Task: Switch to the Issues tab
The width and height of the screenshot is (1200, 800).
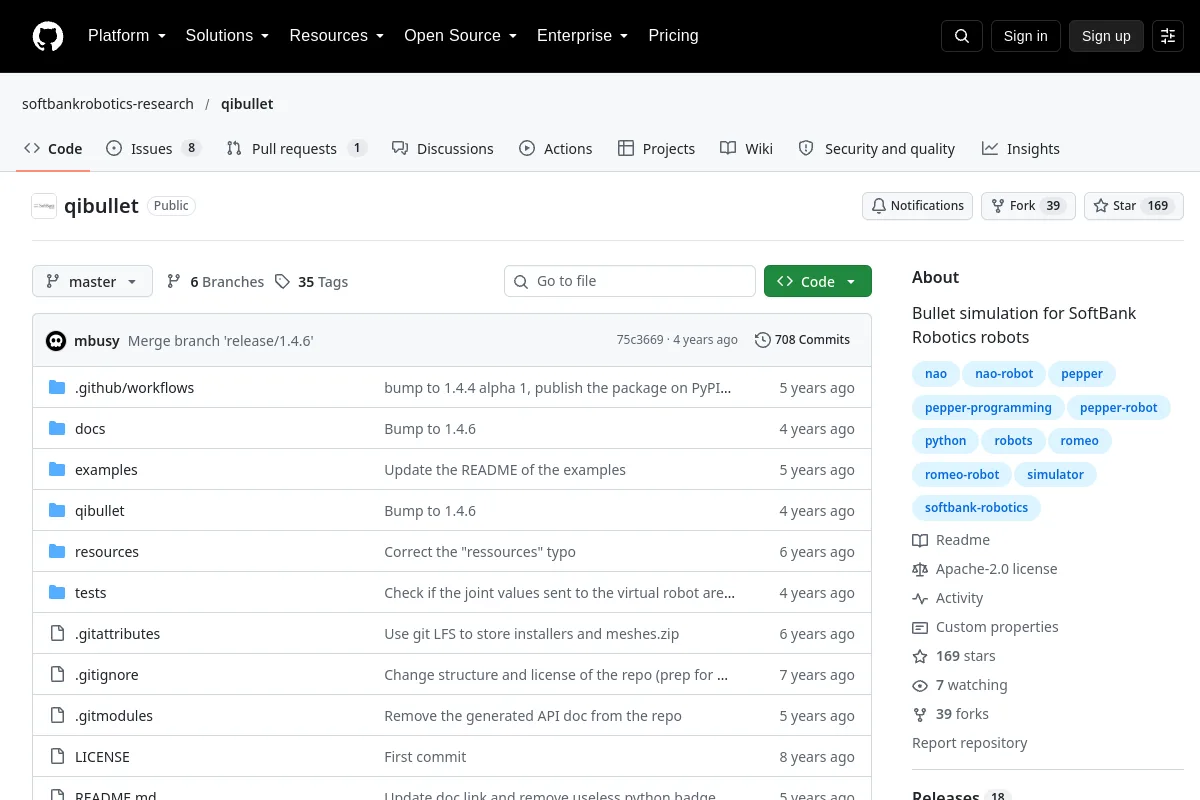Action: [154, 148]
